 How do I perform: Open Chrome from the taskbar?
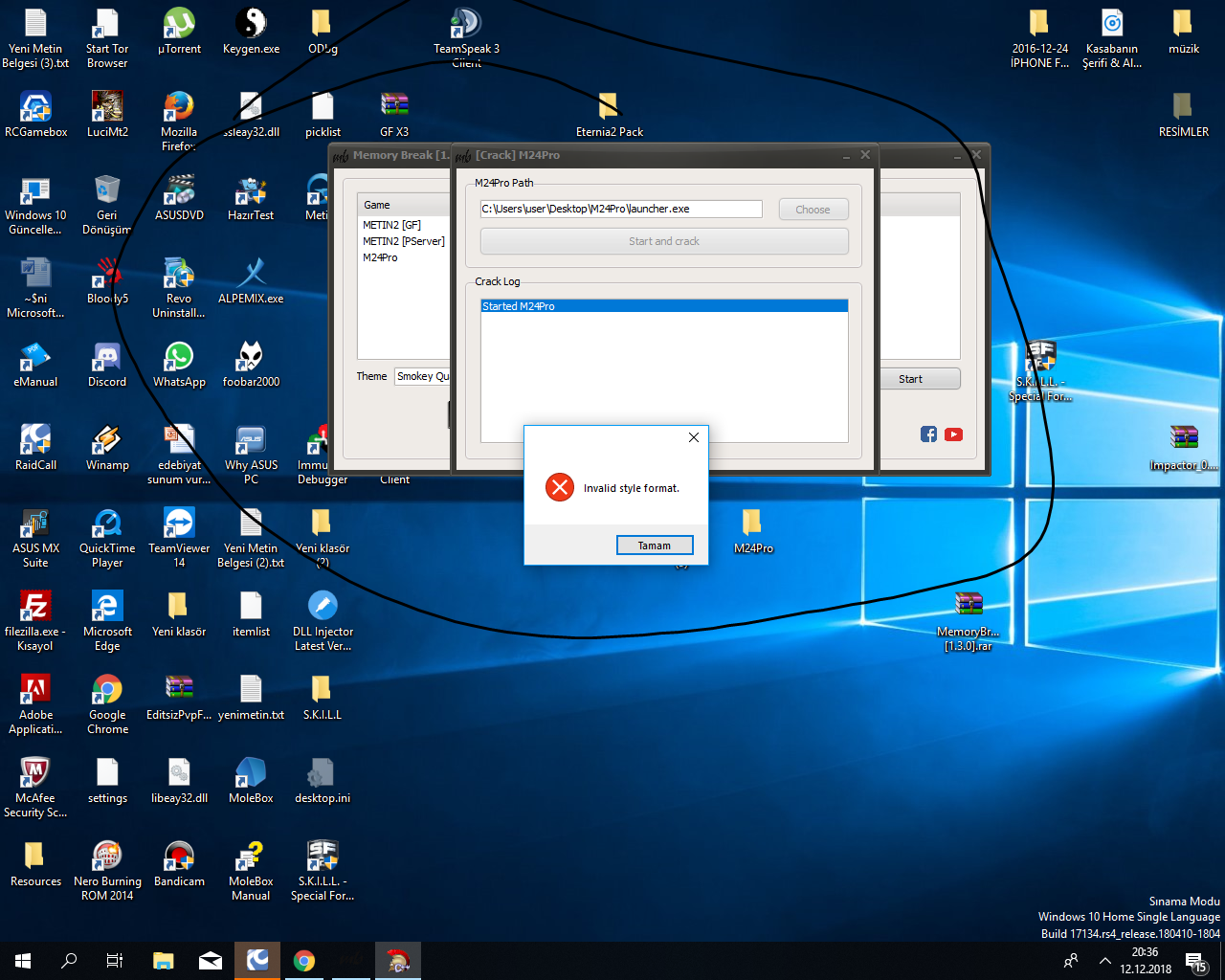(304, 961)
